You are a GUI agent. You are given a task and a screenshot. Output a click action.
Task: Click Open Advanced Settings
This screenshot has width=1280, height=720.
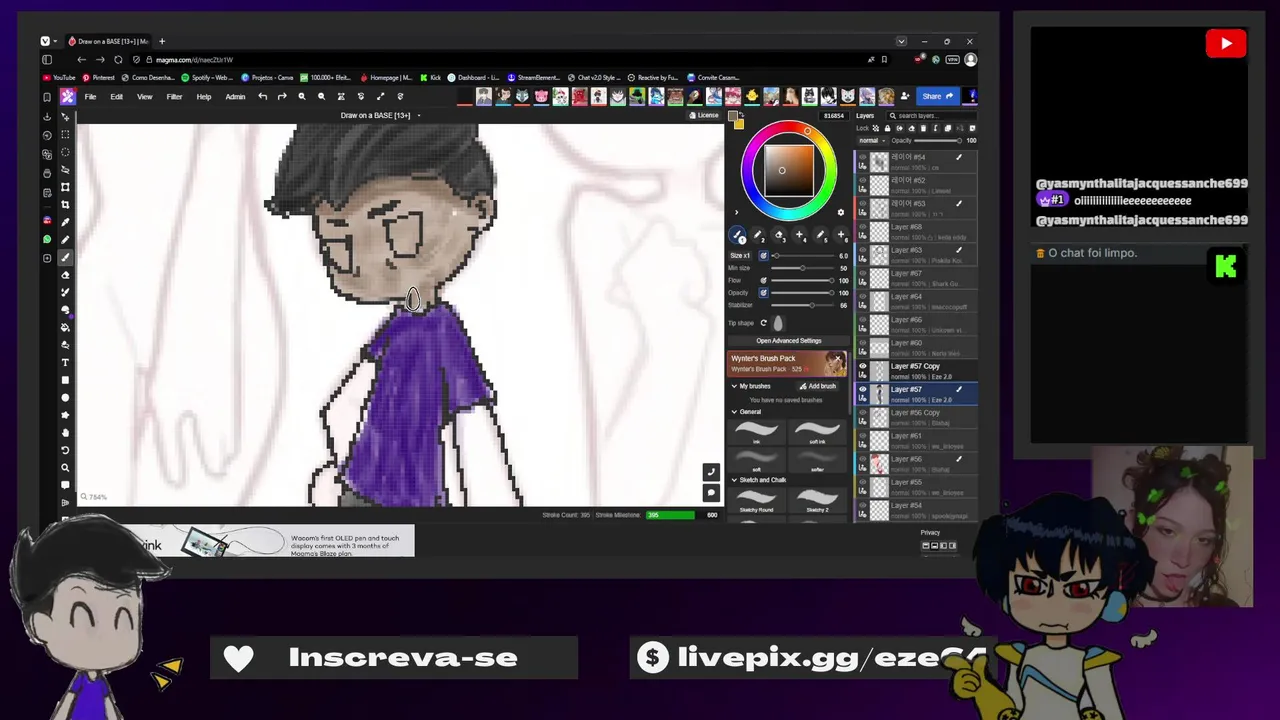pyautogui.click(x=789, y=341)
